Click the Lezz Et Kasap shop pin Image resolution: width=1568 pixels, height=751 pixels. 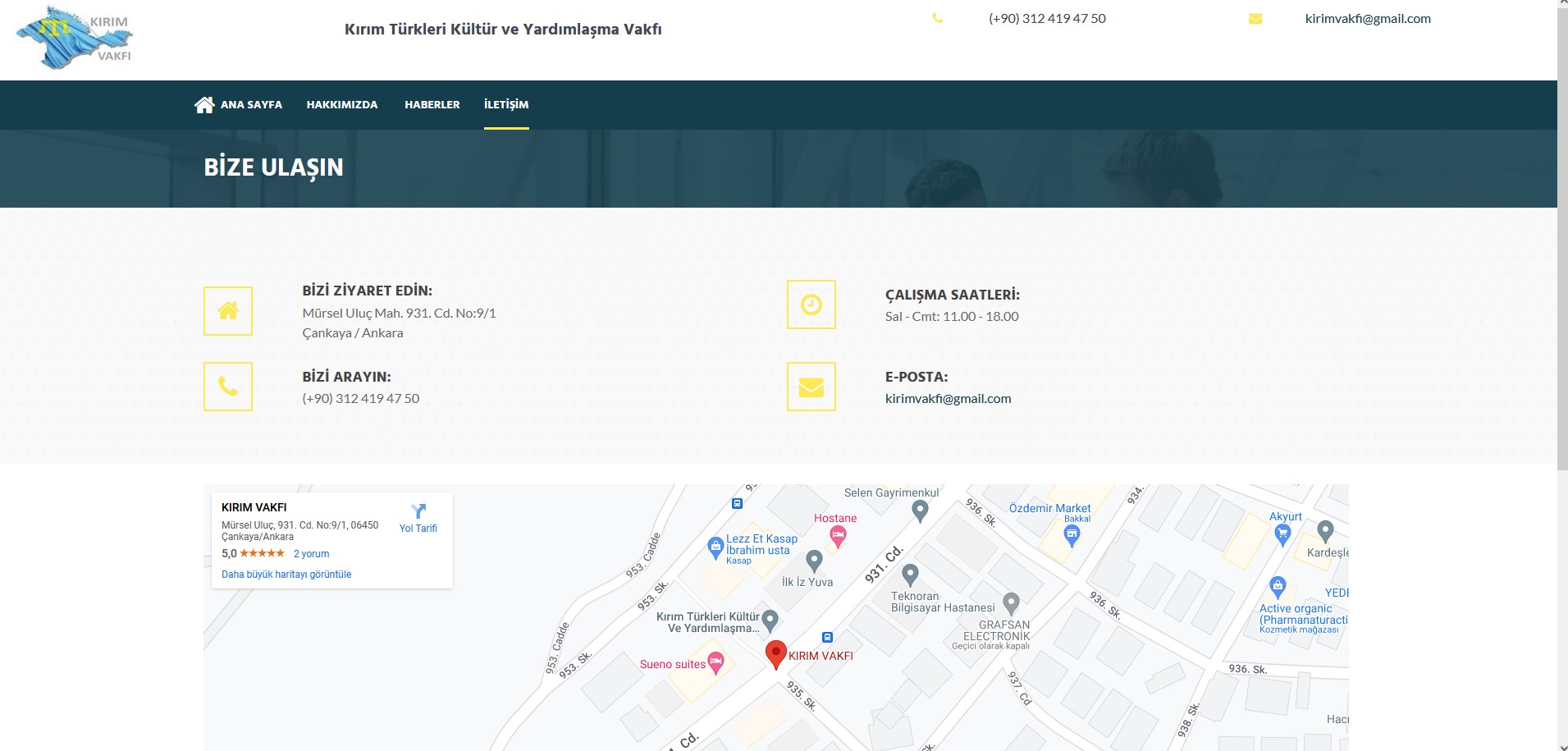[x=715, y=547]
